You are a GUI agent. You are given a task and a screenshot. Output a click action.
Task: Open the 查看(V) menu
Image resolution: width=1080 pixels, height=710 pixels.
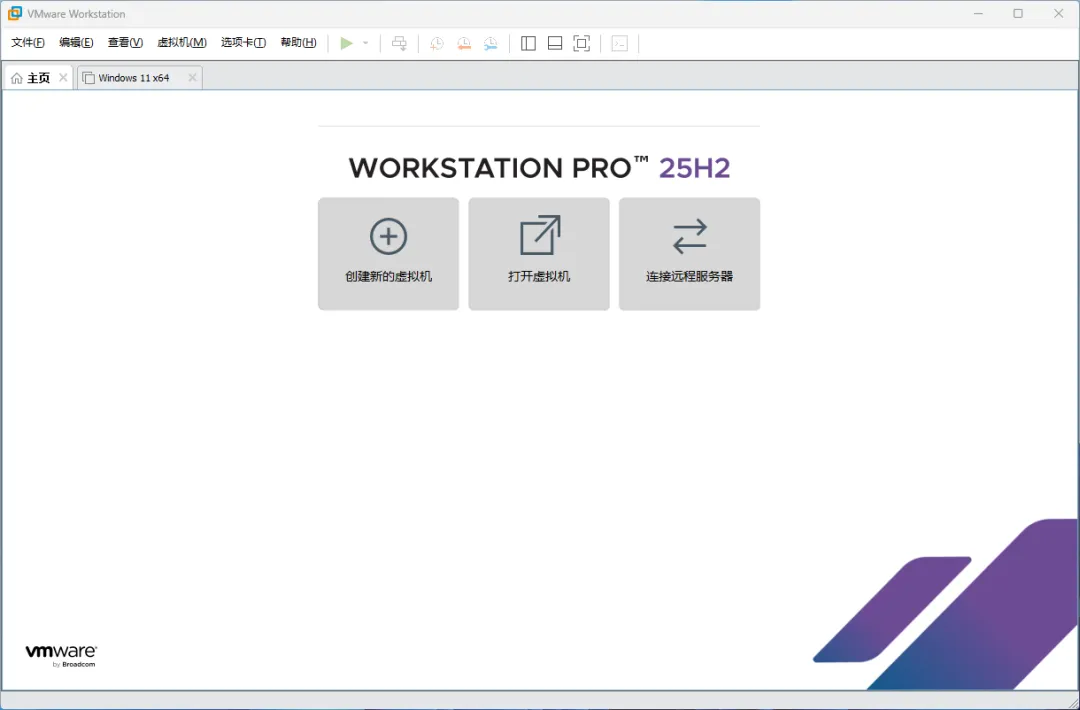[x=125, y=43]
